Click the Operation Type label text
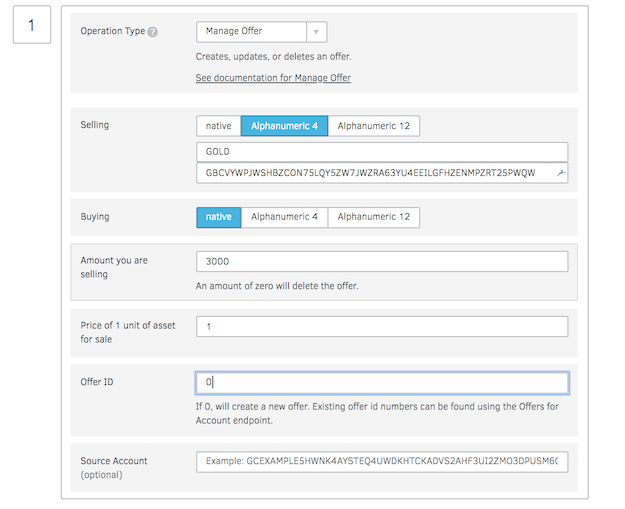625x509 pixels. 112,32
